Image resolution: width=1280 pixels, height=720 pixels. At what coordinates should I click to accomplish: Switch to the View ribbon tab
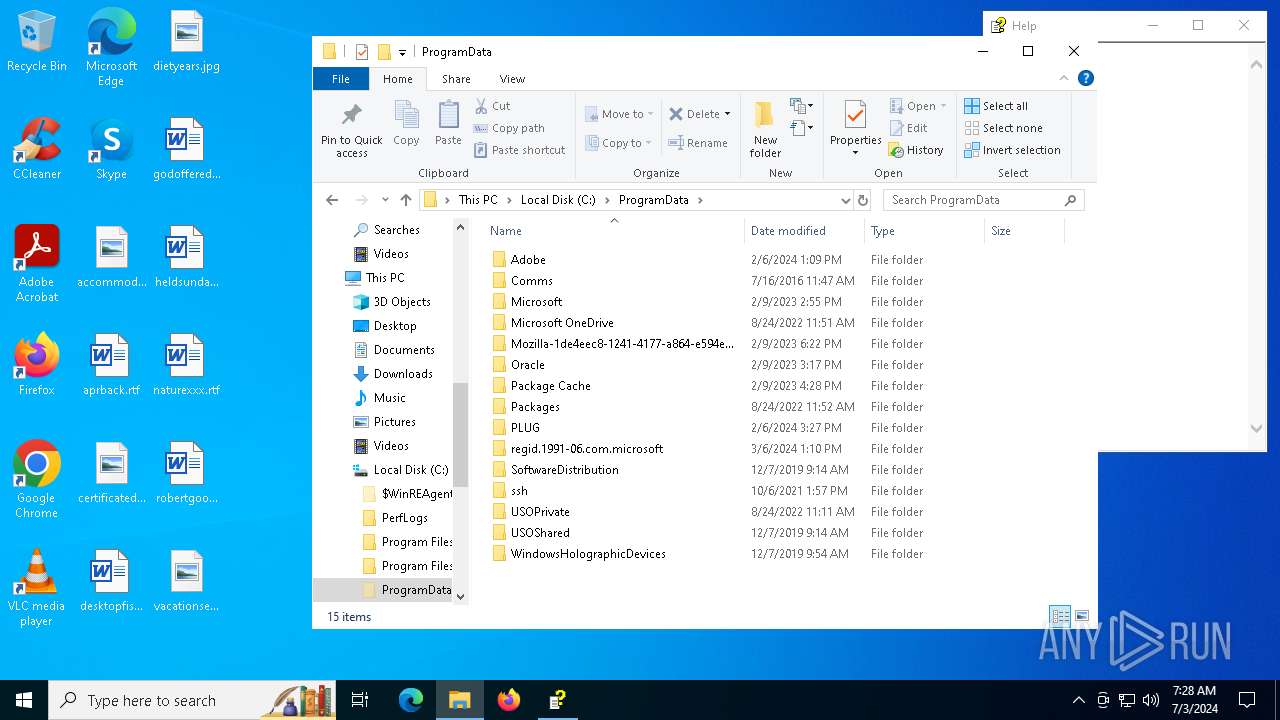pos(512,79)
